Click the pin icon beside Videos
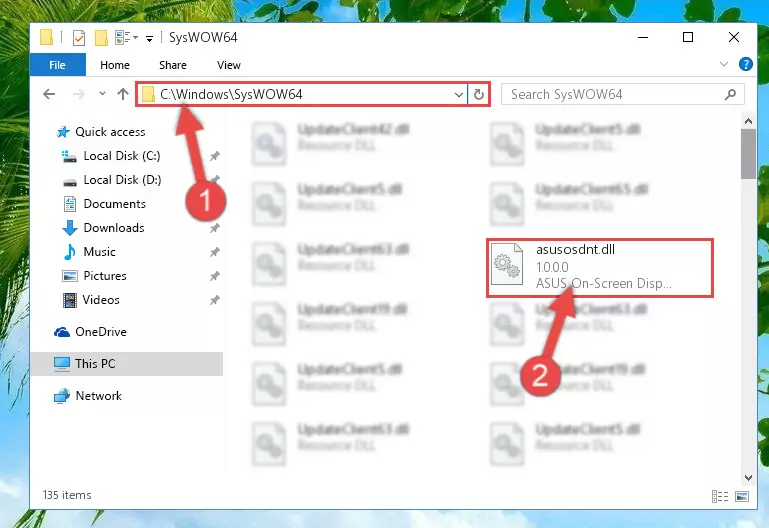 tap(214, 301)
